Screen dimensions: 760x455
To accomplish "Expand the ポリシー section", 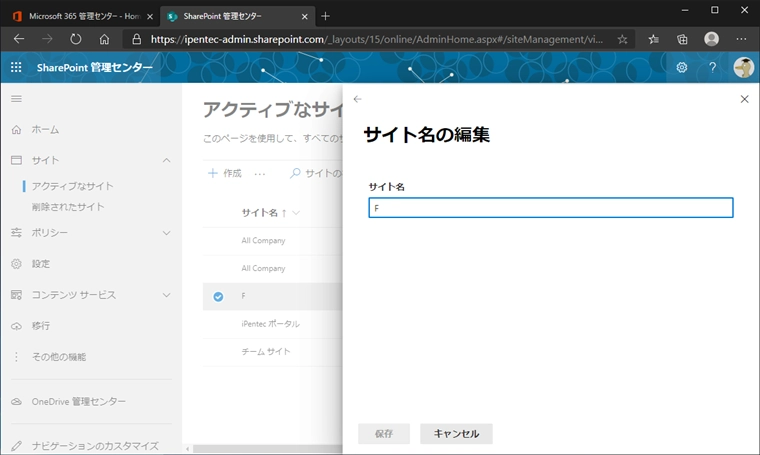I will (x=166, y=233).
